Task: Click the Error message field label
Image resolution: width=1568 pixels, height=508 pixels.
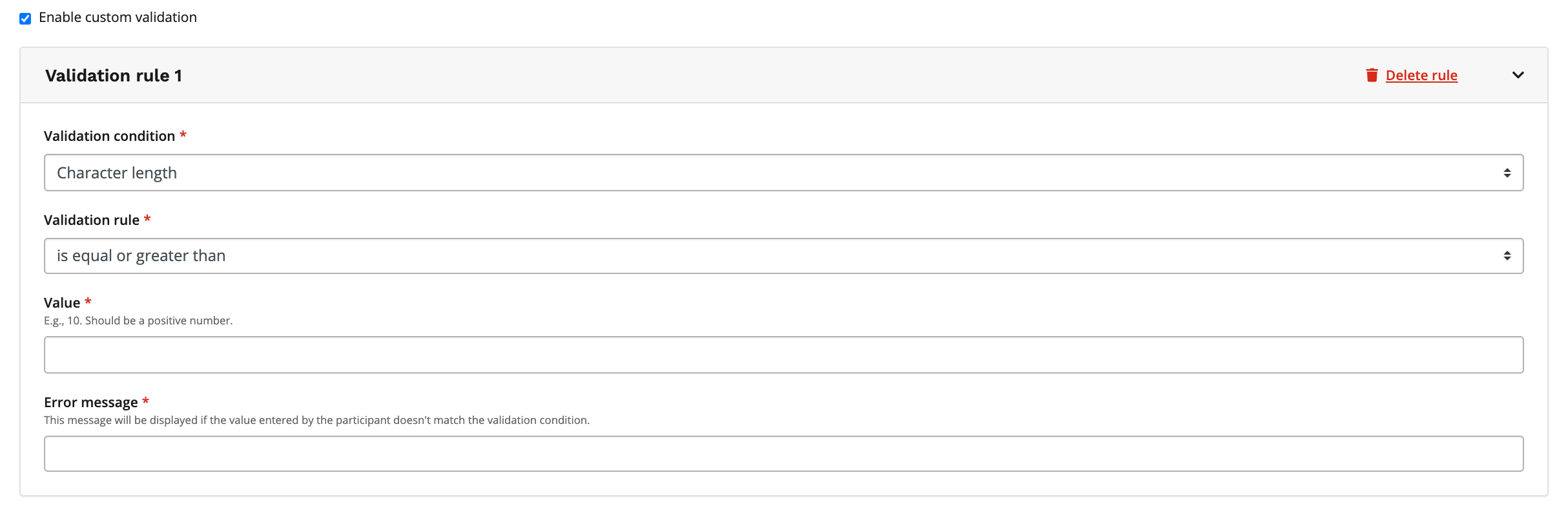Action: pyautogui.click(x=90, y=403)
